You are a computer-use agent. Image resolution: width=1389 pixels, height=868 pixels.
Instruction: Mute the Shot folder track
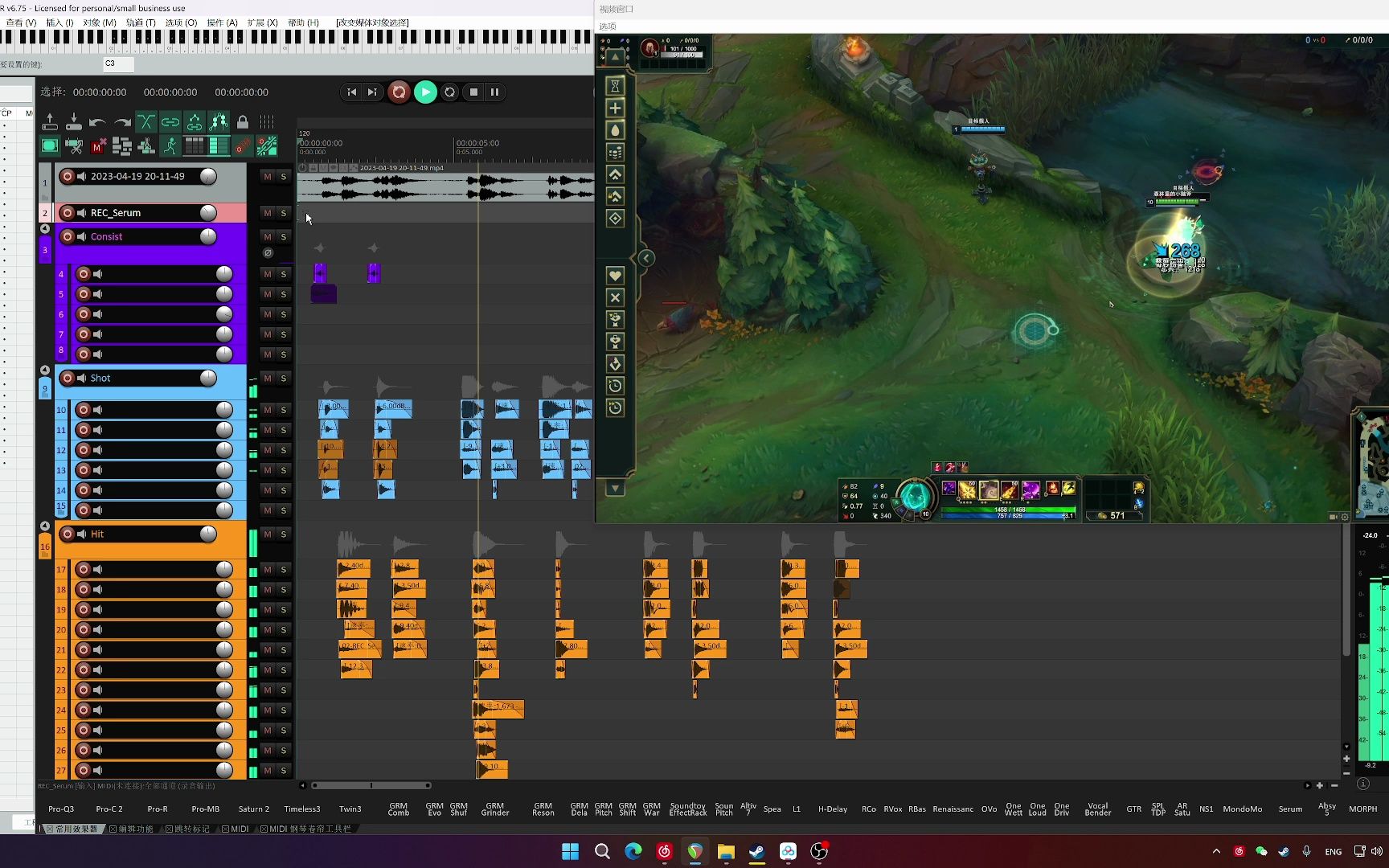[x=268, y=379]
